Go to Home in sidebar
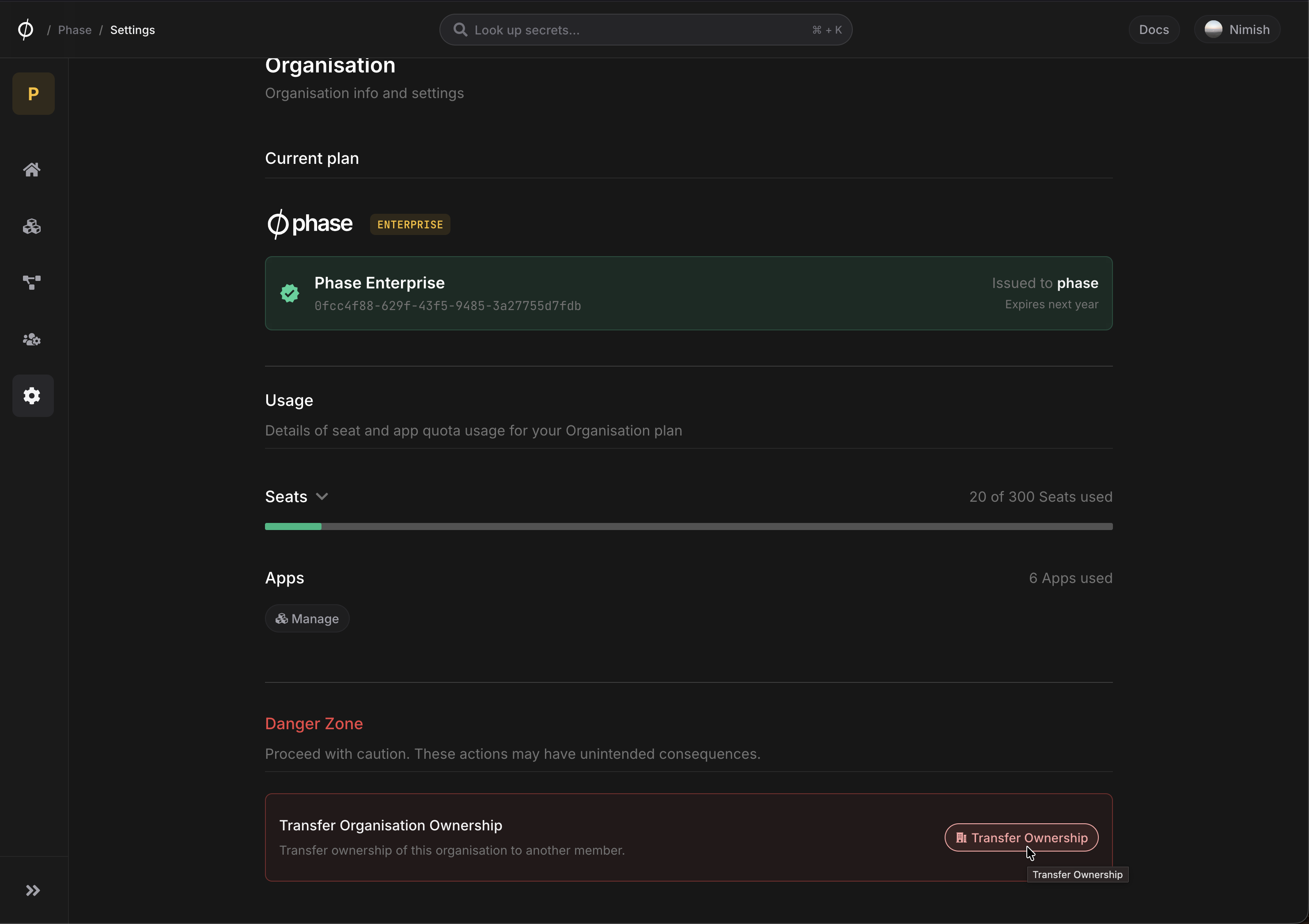The width and height of the screenshot is (1309, 924). pyautogui.click(x=32, y=169)
